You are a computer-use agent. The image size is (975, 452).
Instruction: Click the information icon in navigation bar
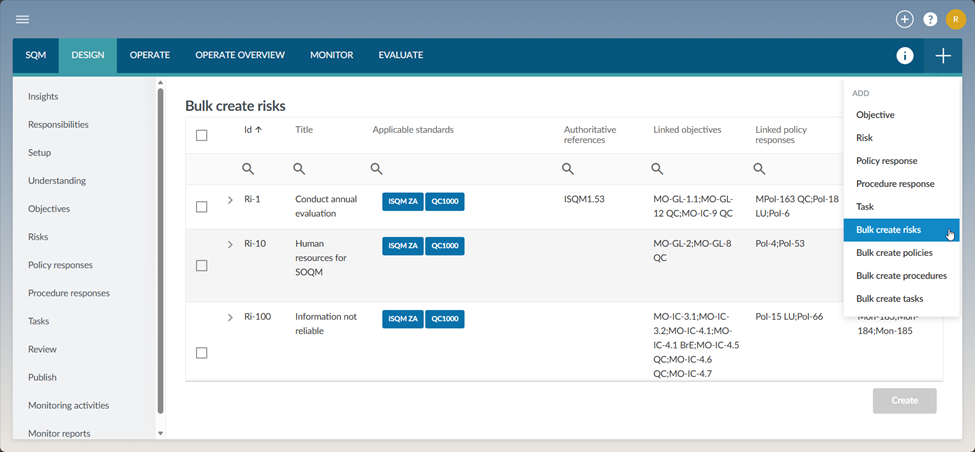click(x=905, y=56)
